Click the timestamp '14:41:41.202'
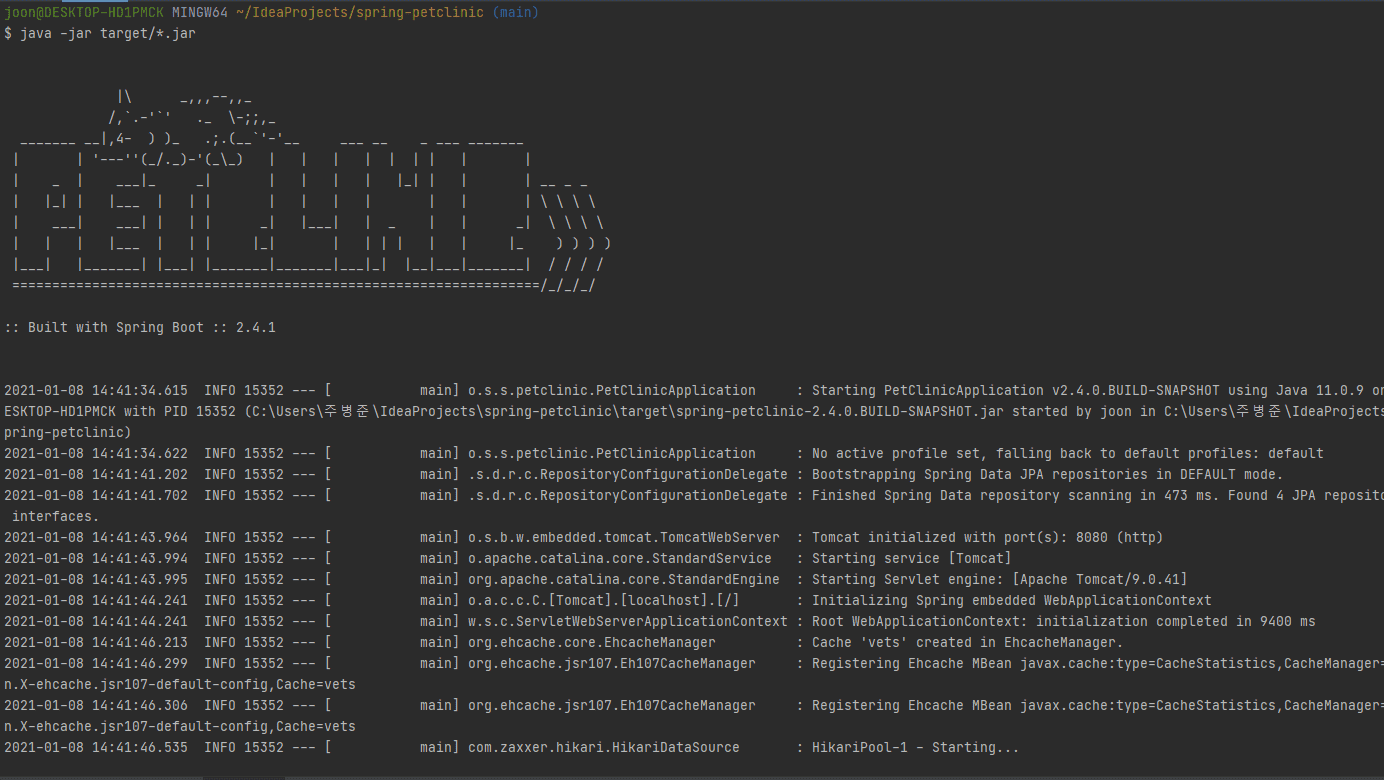This screenshot has height=780, width=1384. (140, 475)
